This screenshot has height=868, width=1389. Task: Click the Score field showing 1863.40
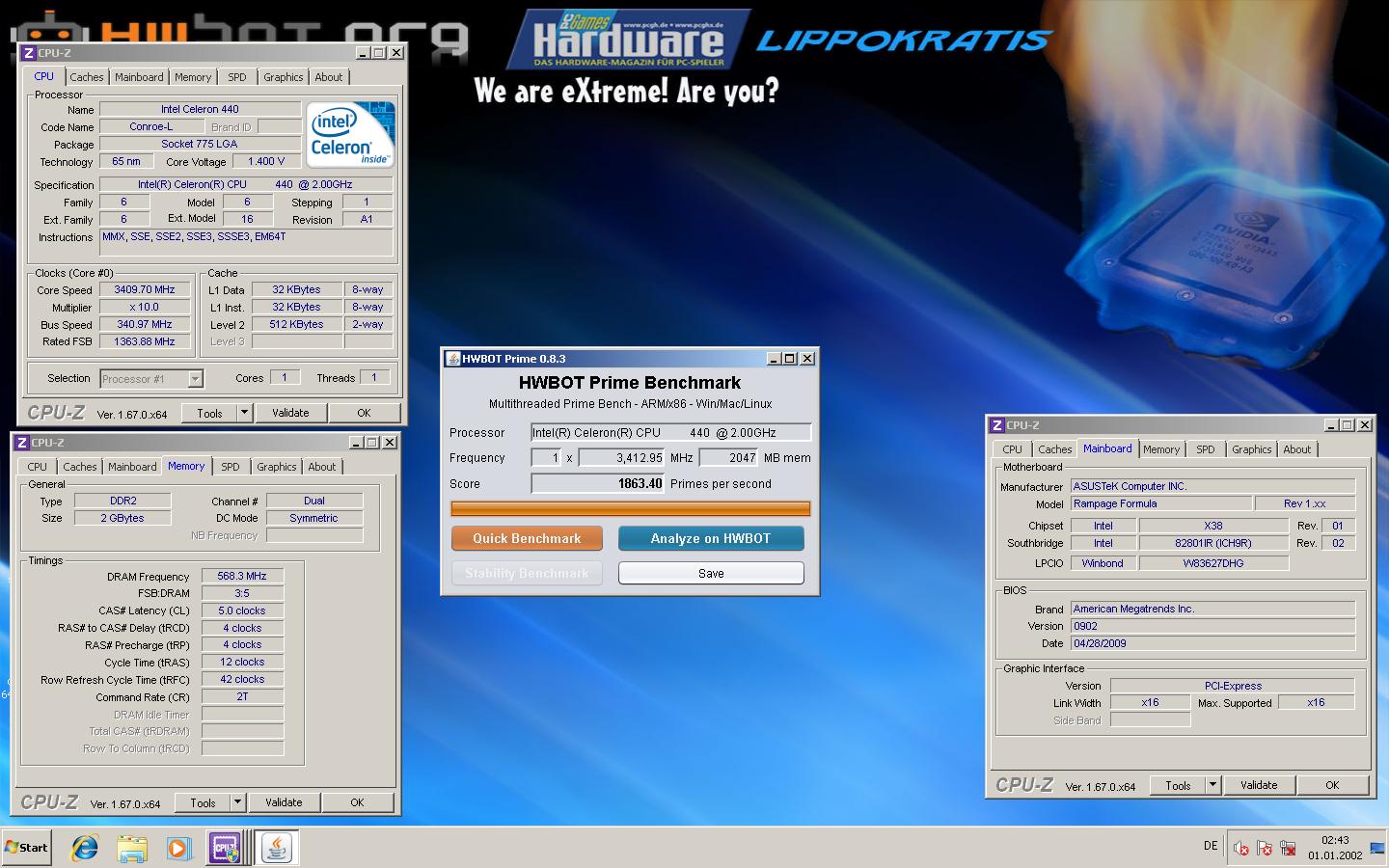pos(598,484)
